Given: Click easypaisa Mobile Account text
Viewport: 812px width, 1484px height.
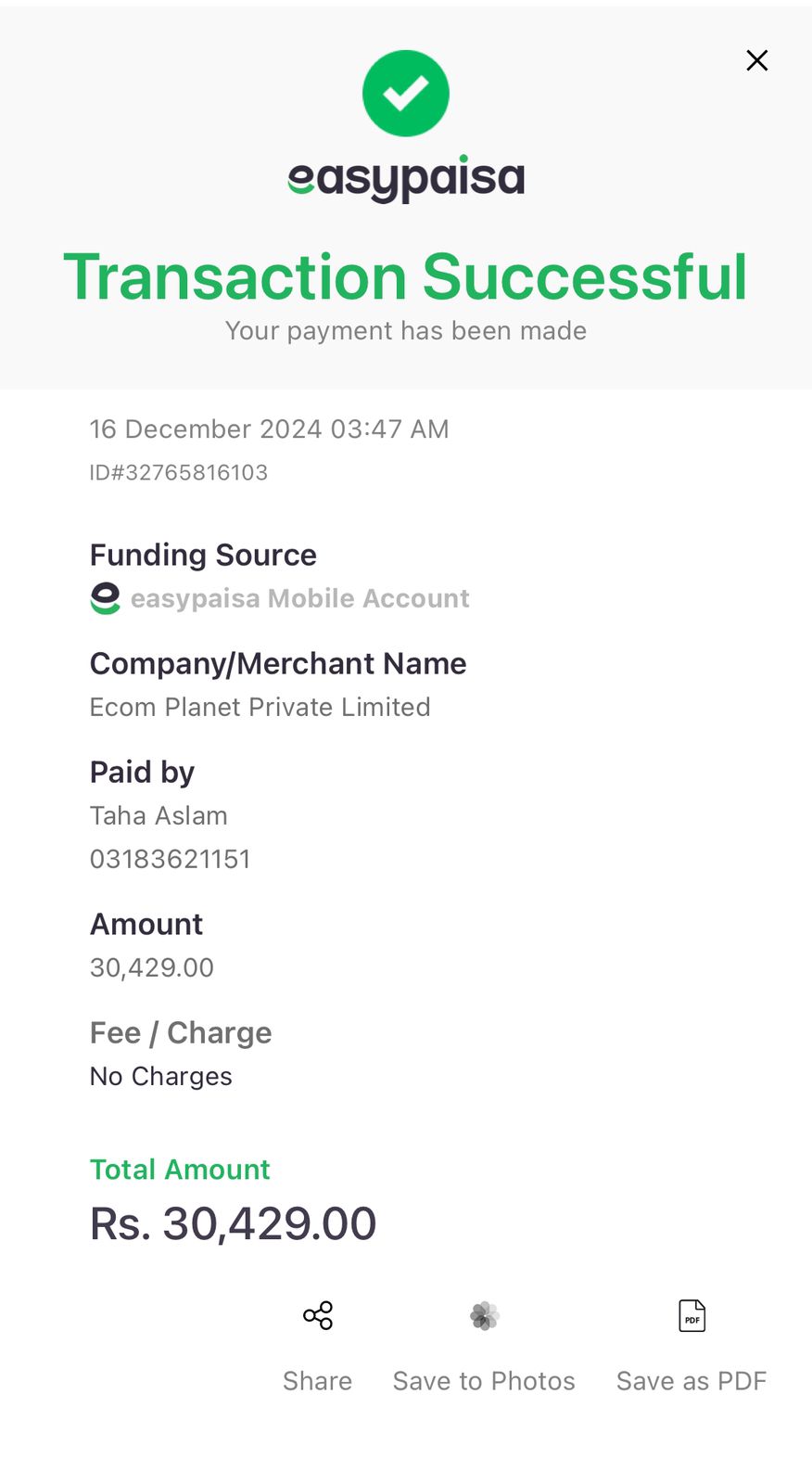Looking at the screenshot, I should [x=300, y=598].
